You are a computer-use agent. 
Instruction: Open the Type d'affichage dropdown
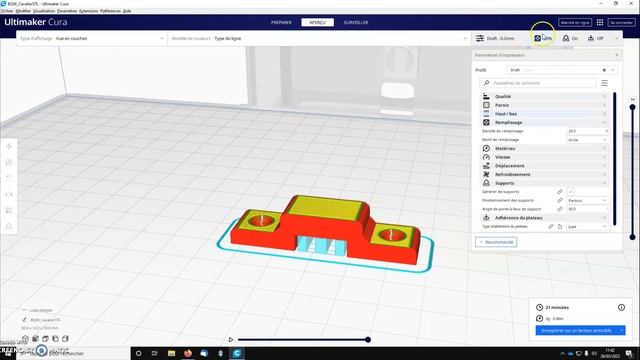point(92,38)
